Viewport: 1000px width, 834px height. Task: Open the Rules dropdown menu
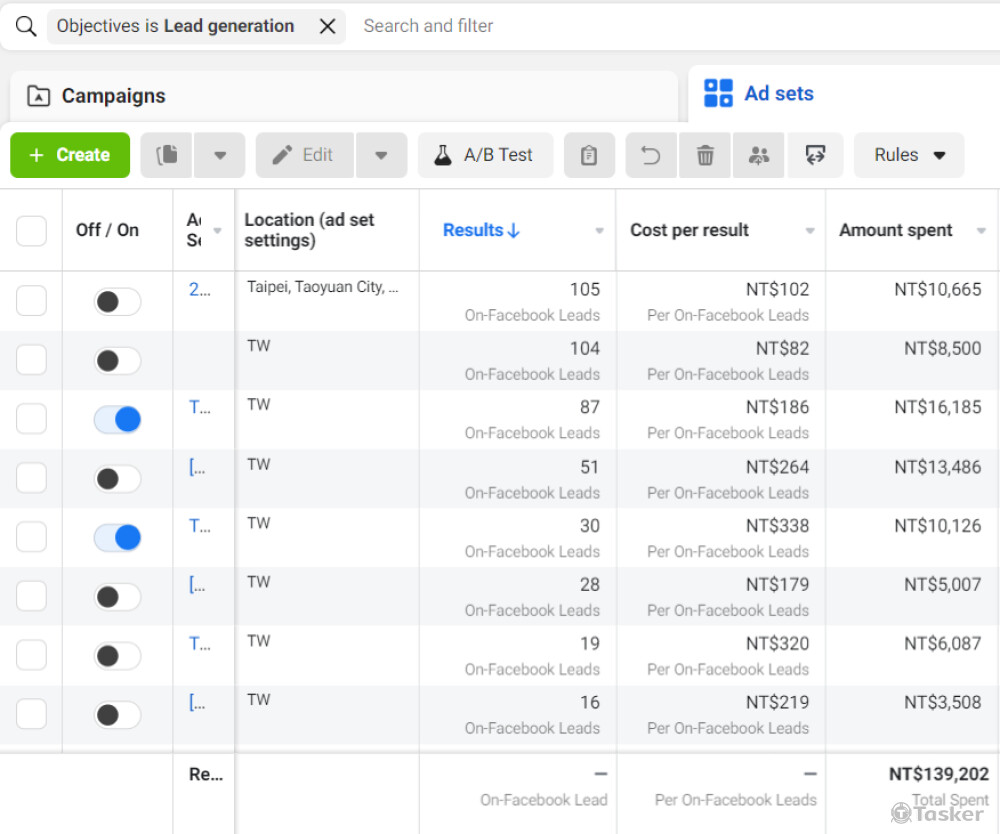tap(909, 155)
